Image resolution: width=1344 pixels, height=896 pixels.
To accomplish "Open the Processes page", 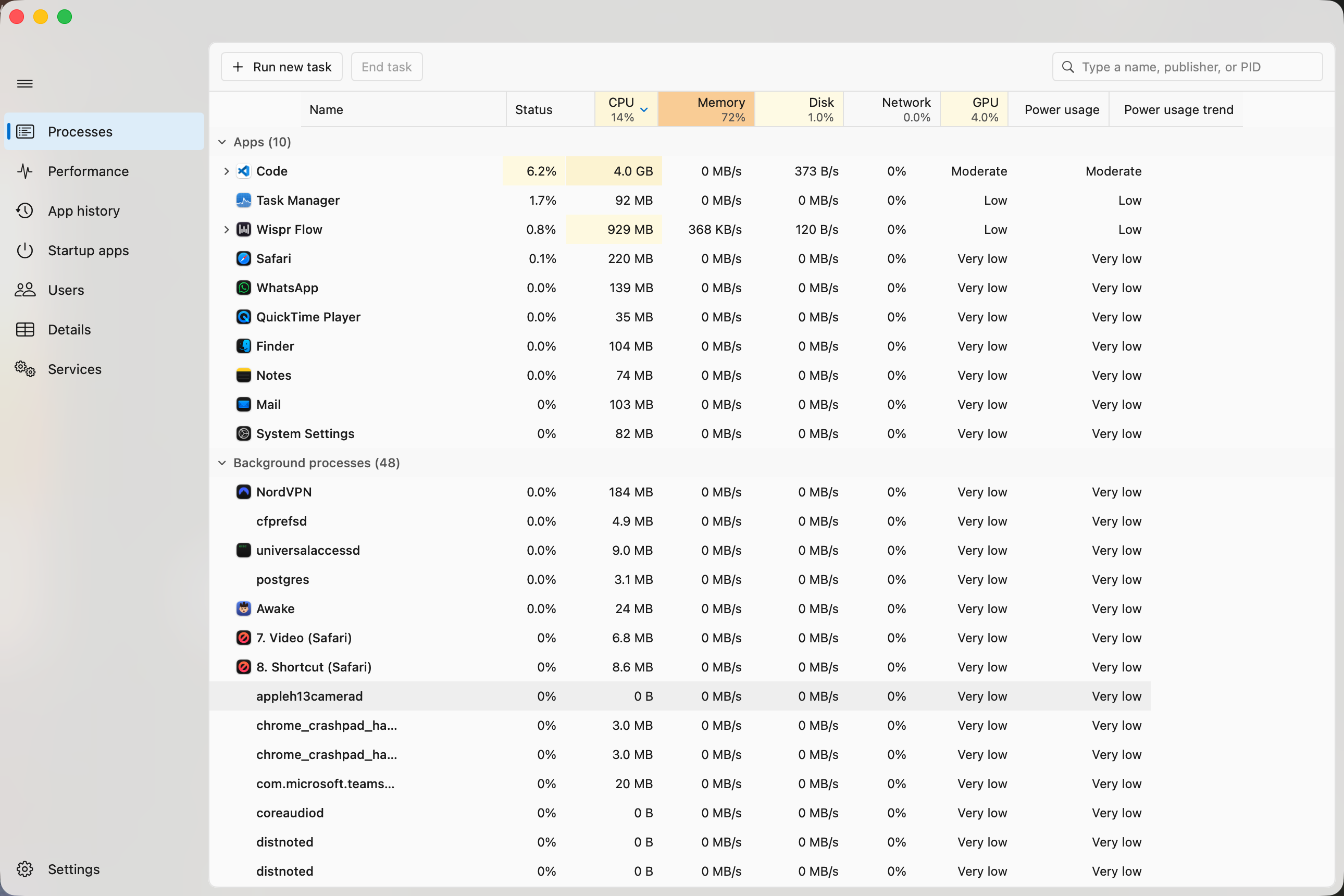I will [x=104, y=131].
